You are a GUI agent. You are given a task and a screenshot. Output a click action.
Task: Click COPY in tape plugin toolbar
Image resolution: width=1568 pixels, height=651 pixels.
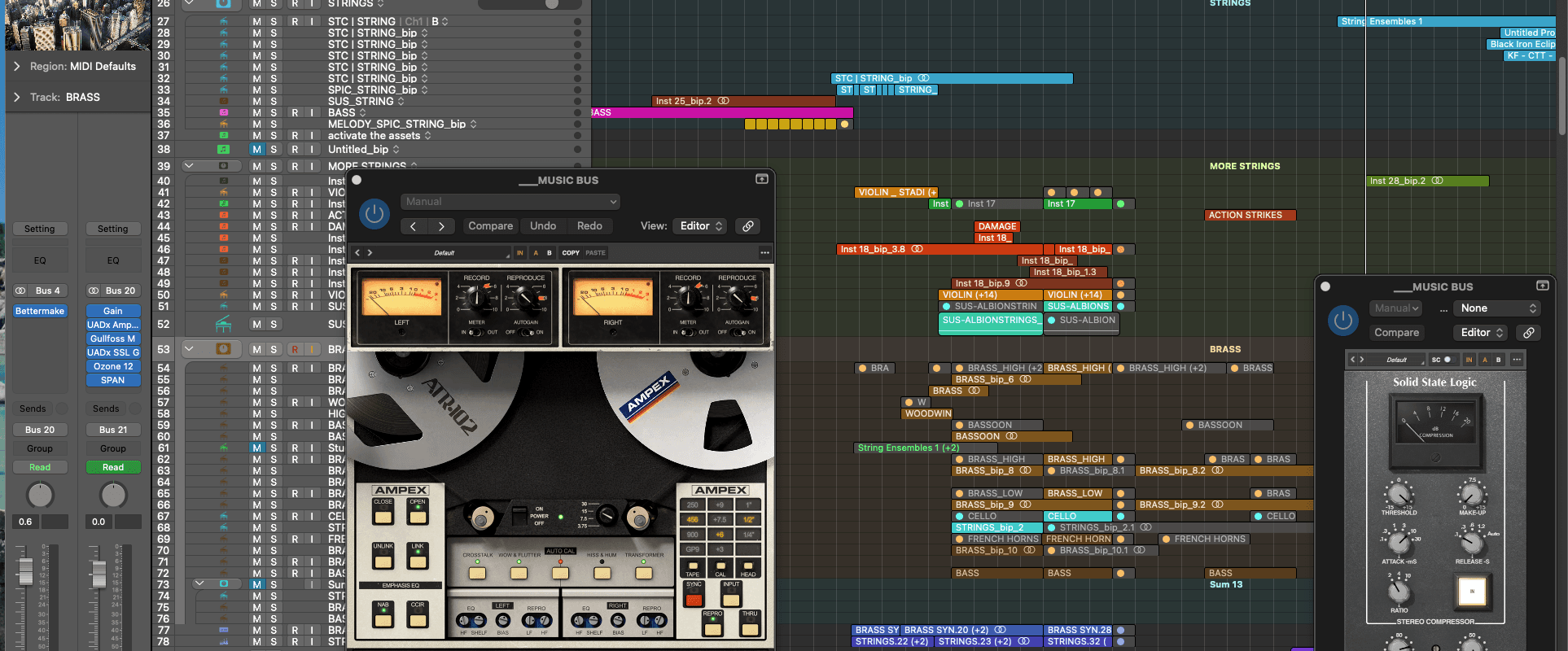[571, 253]
